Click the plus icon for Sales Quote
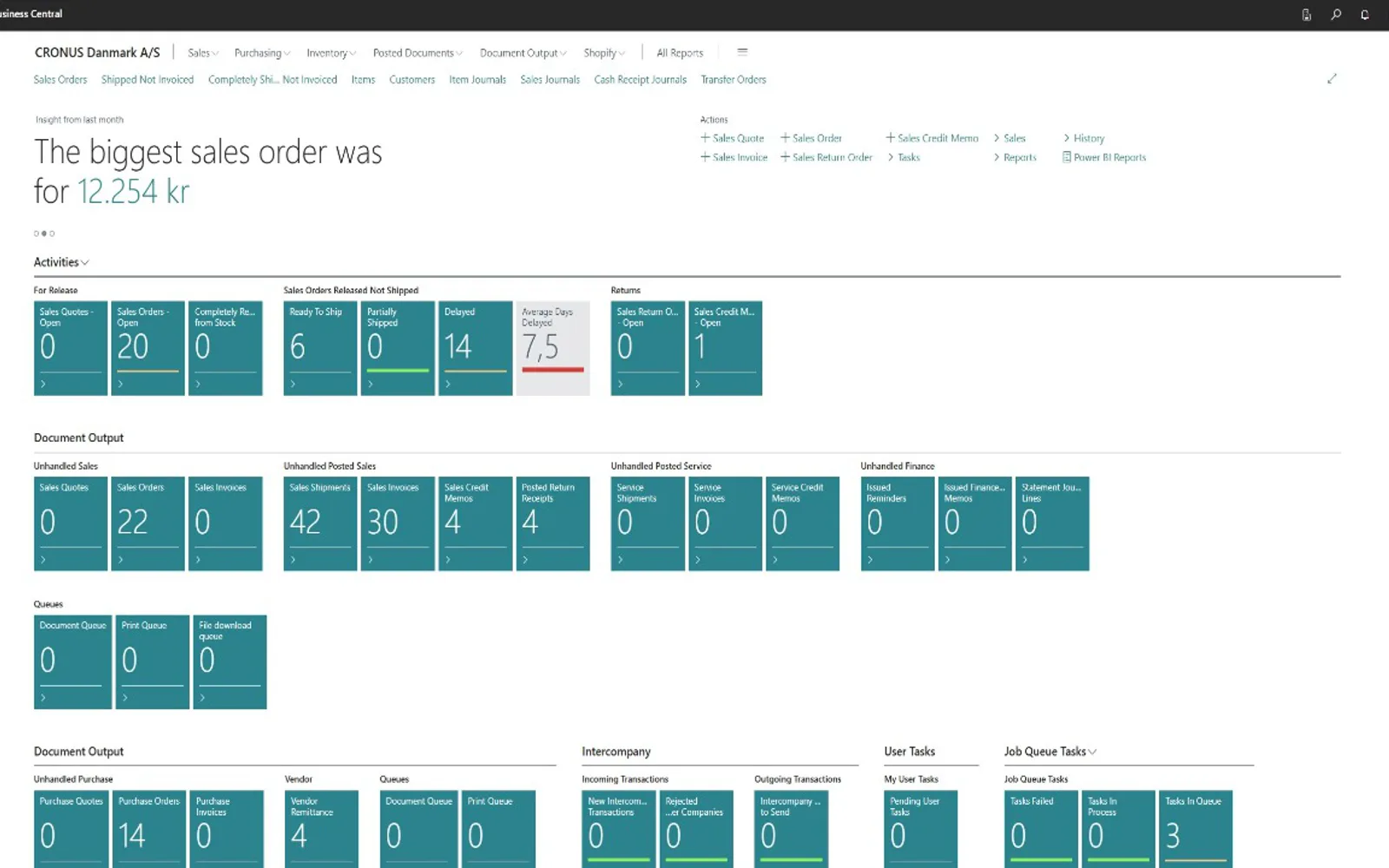 click(x=705, y=138)
